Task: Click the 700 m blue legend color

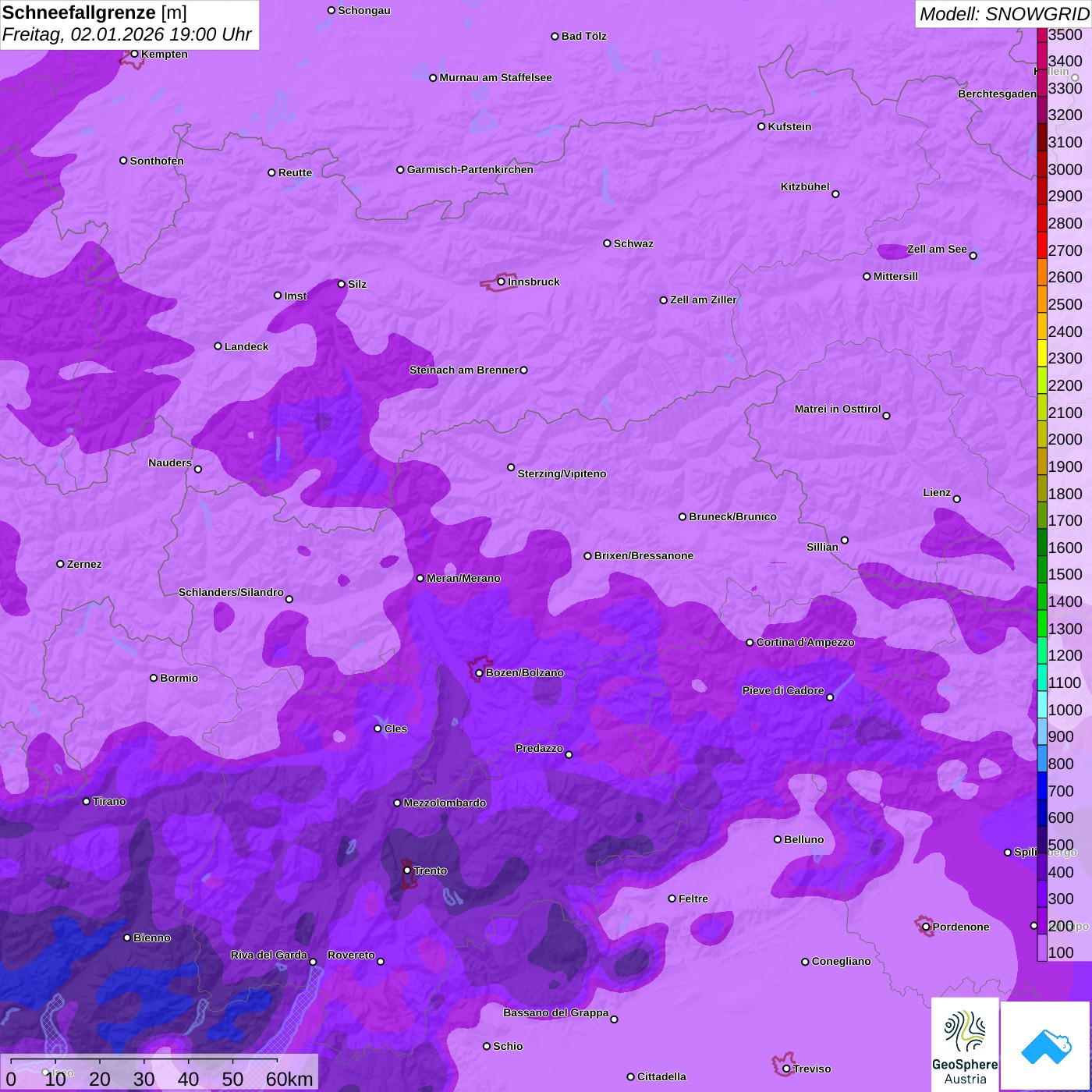Action: pyautogui.click(x=1042, y=785)
